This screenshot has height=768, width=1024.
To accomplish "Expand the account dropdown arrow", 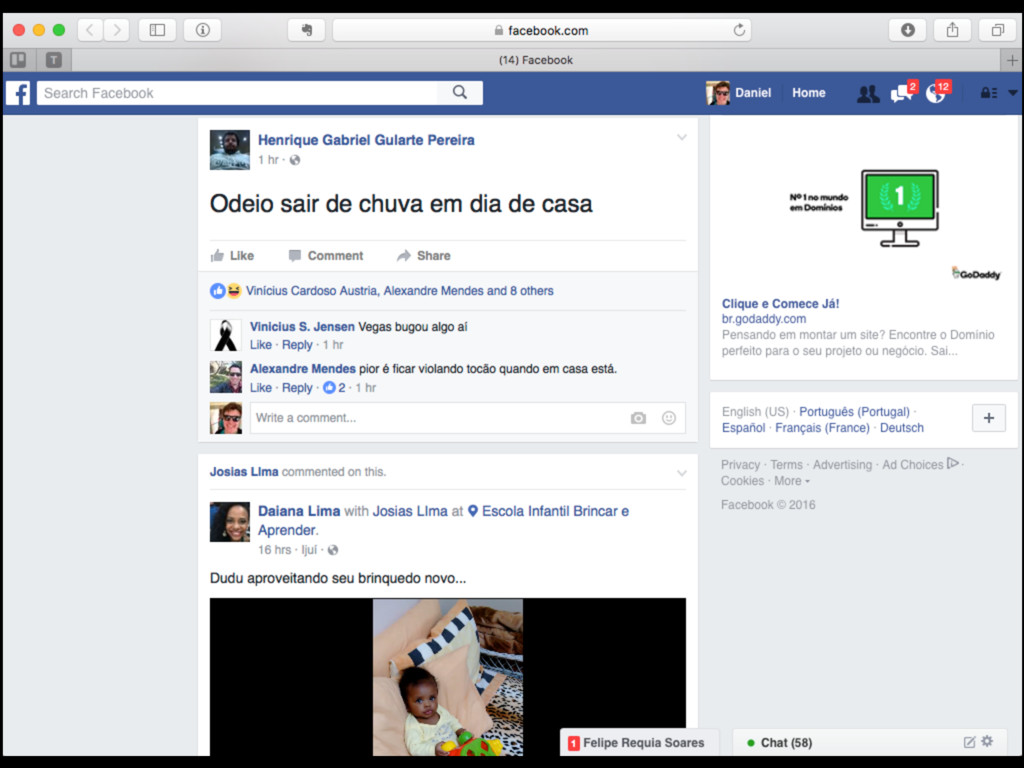I will (x=1012, y=93).
